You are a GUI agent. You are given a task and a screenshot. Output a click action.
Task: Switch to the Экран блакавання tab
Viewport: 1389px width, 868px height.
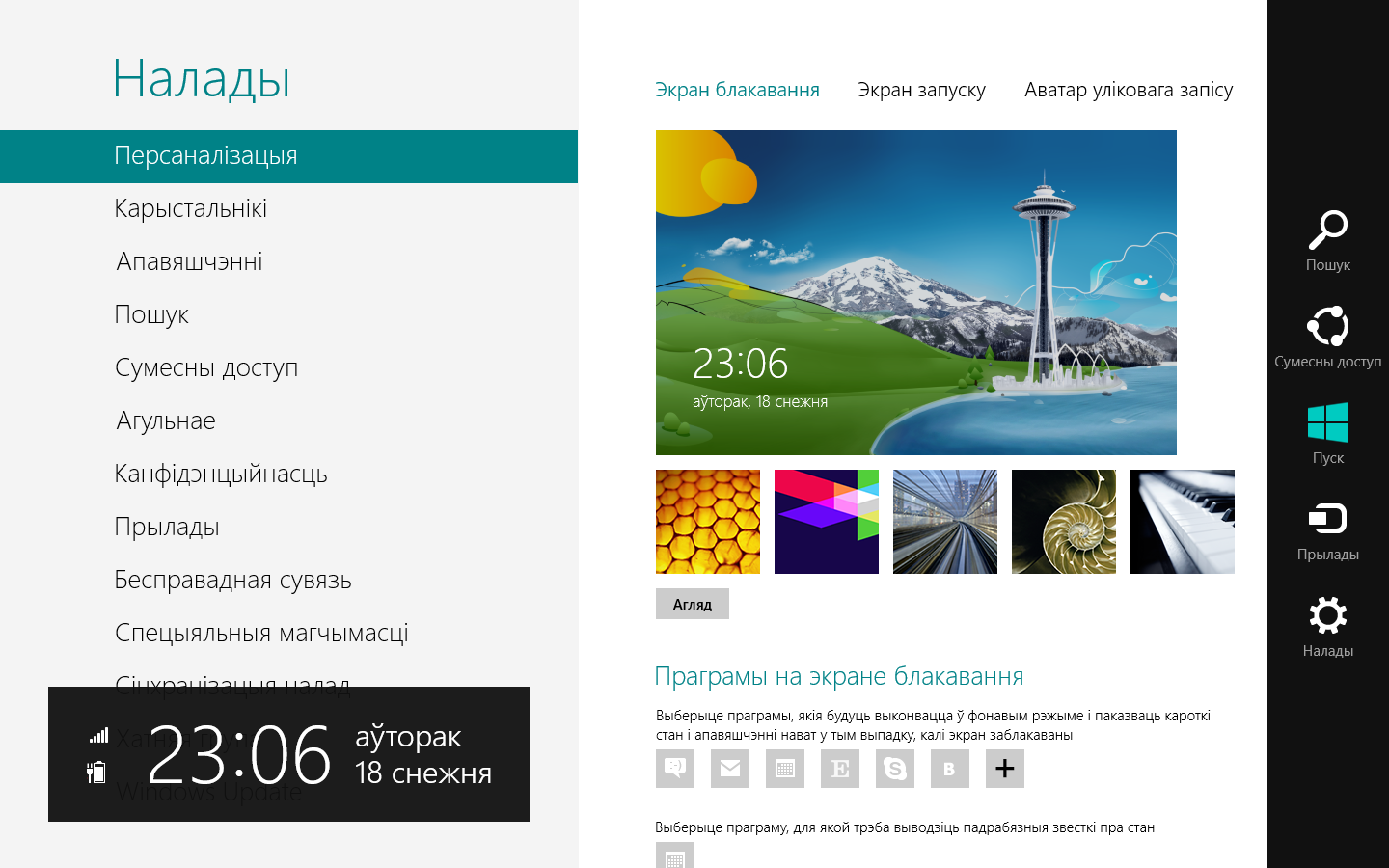pos(737,90)
